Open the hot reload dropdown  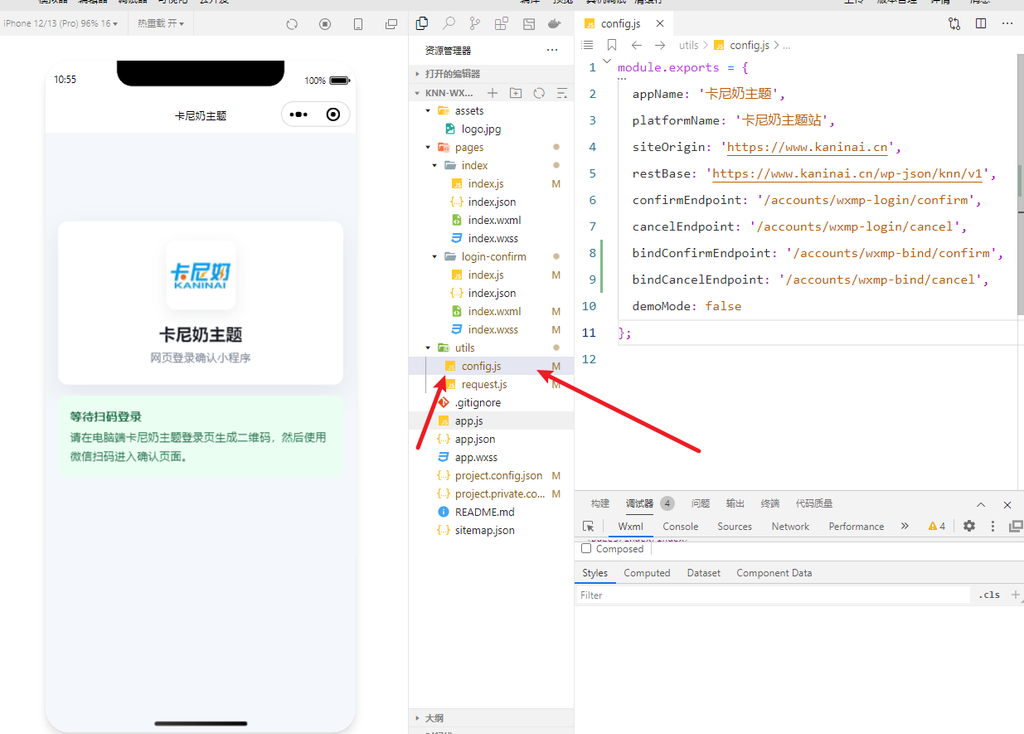pyautogui.click(x=161, y=24)
